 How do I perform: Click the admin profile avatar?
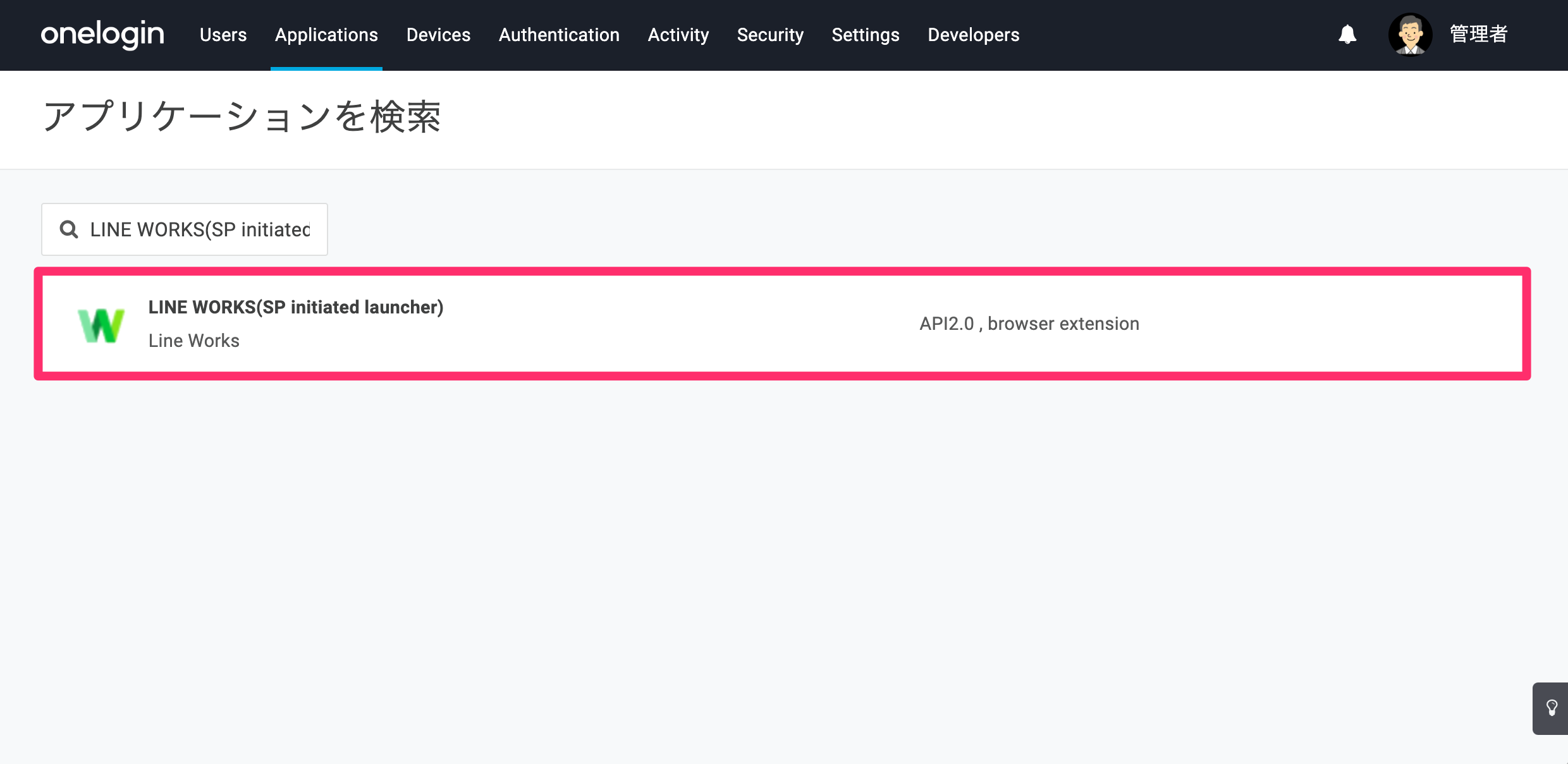(1410, 34)
